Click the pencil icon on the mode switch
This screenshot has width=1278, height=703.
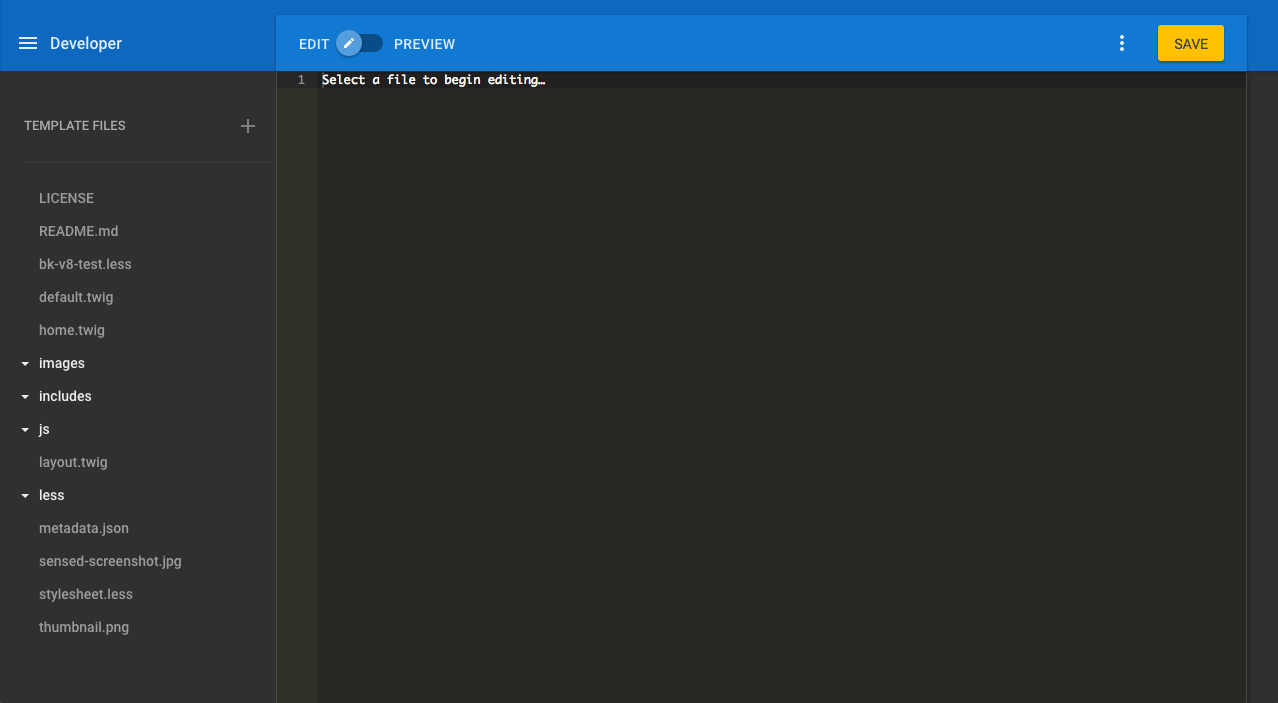click(x=349, y=43)
